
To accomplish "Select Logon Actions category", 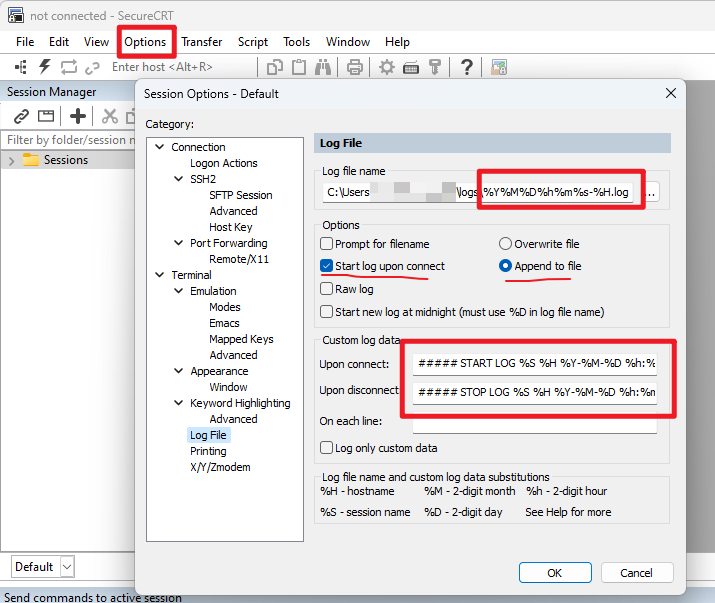I will [x=223, y=163].
